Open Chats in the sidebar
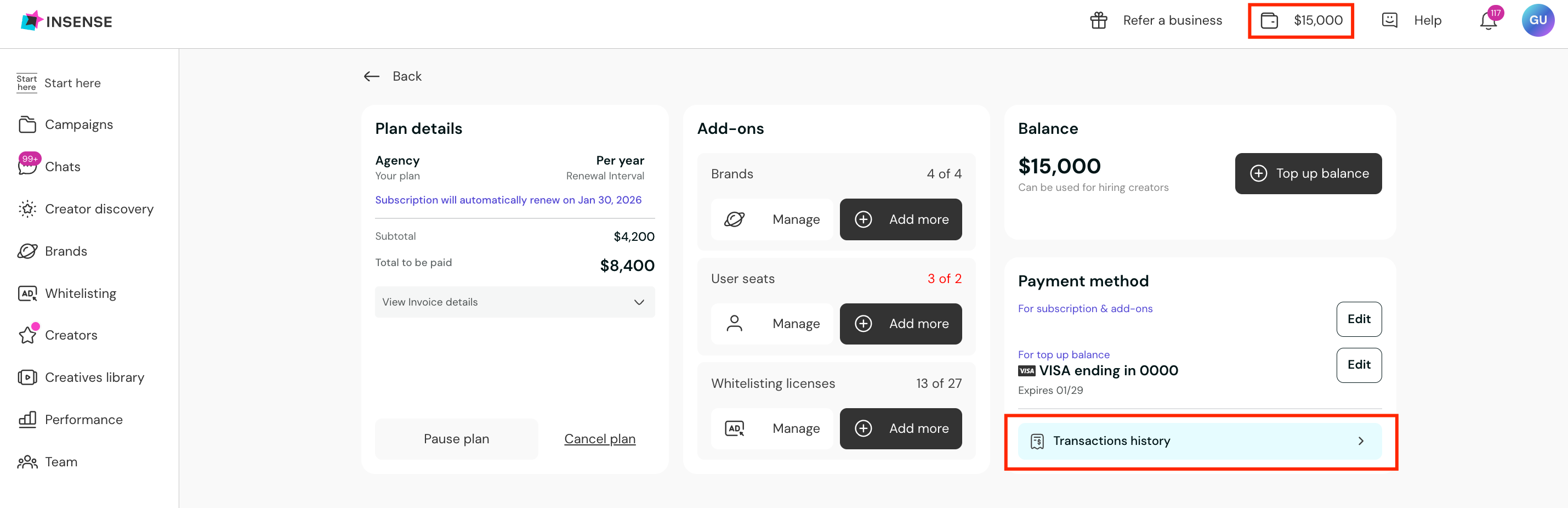Screen dimensions: 1568x508 pyautogui.click(x=62, y=166)
